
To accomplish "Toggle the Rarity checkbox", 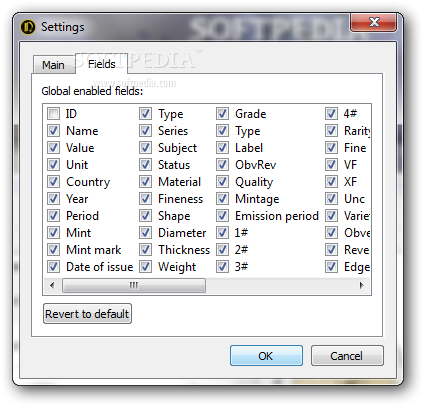I will coord(331,131).
